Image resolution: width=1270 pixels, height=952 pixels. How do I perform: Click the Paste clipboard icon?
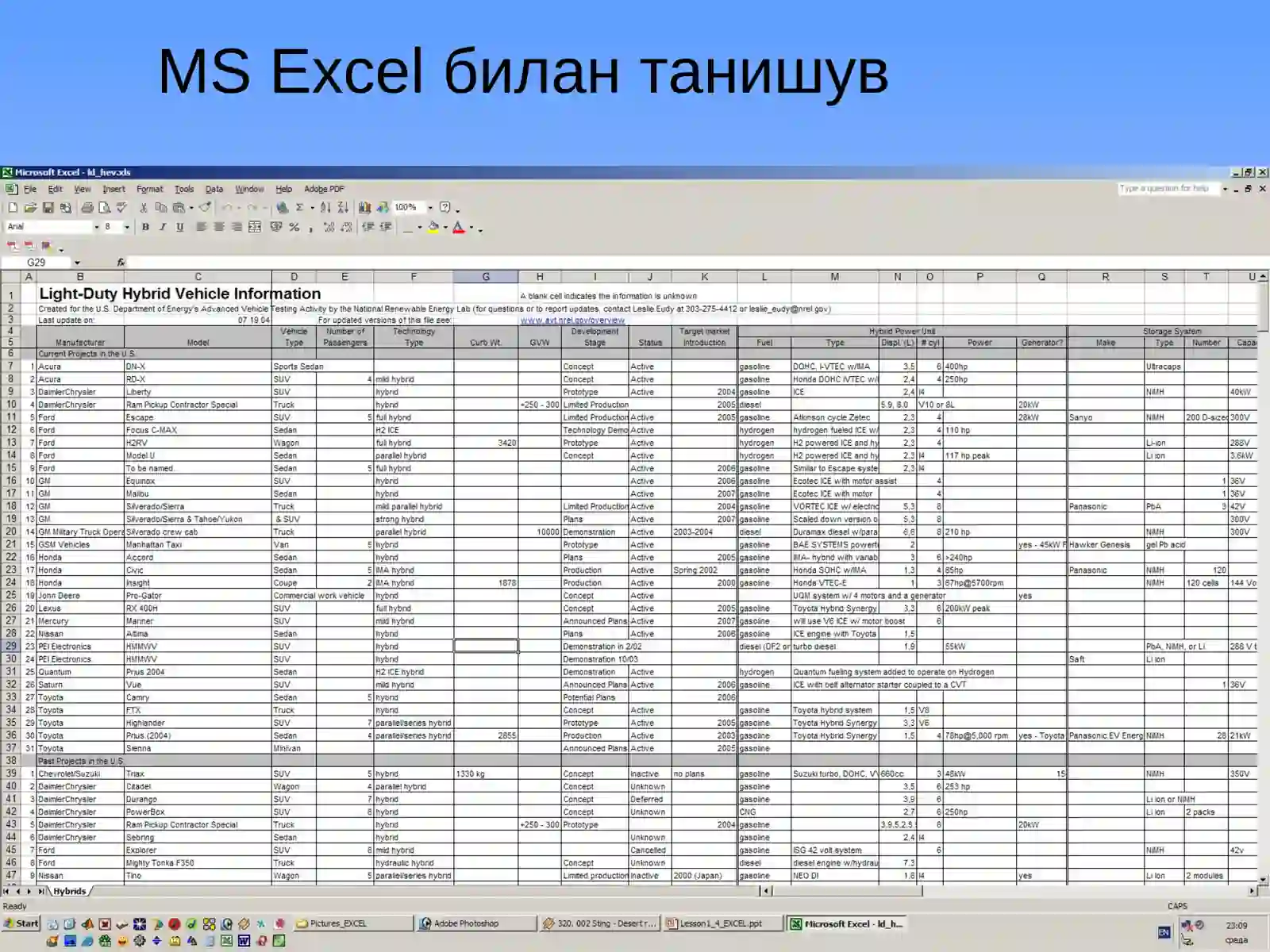coord(179,208)
